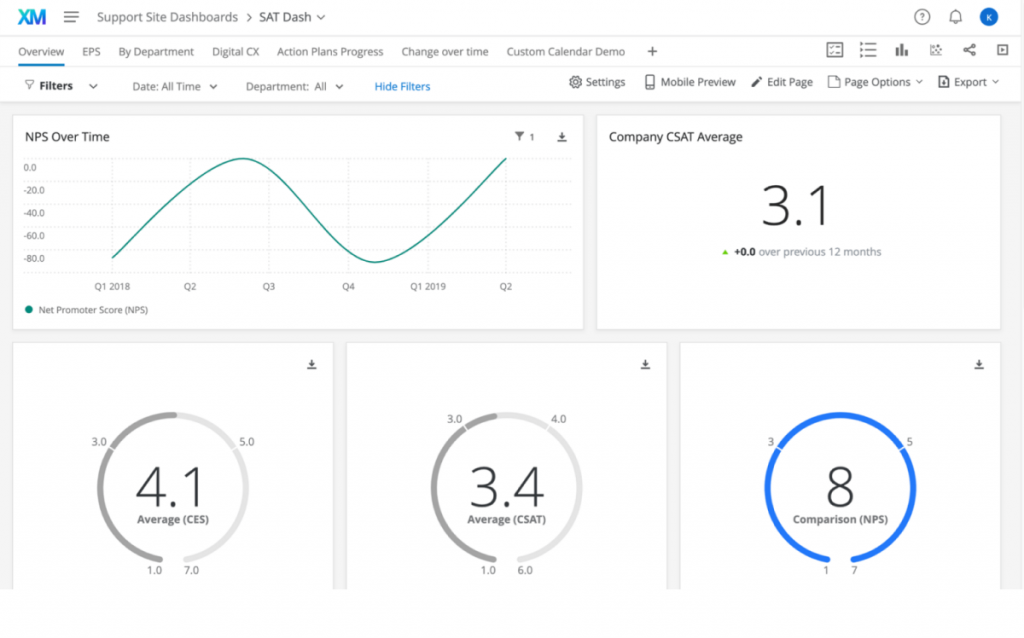1024x638 pixels.
Task: Download the Average (CSAT) gauge widget
Action: point(645,364)
